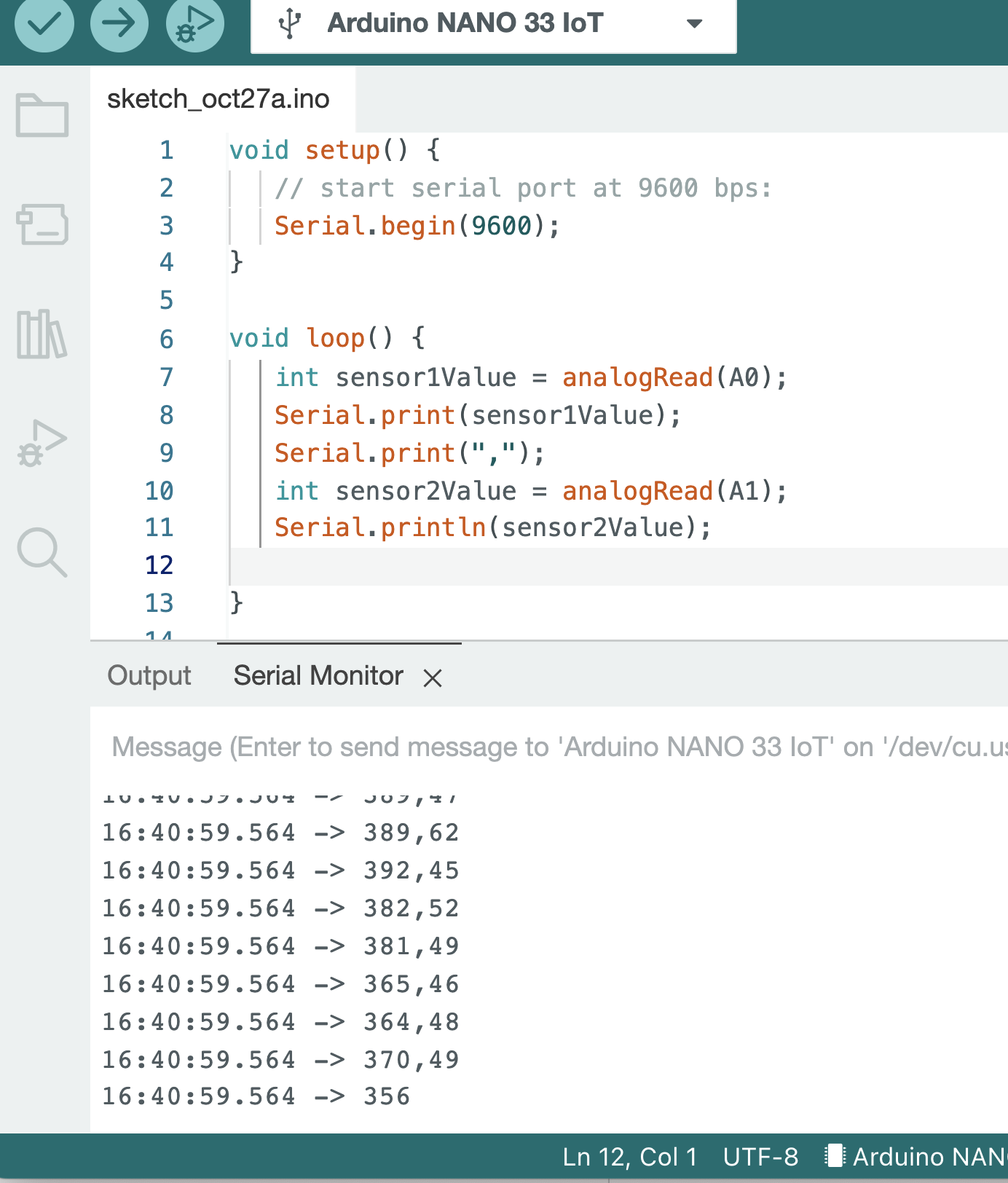The width and height of the screenshot is (1008, 1183).
Task: Click the void loop() line
Action: [x=328, y=338]
